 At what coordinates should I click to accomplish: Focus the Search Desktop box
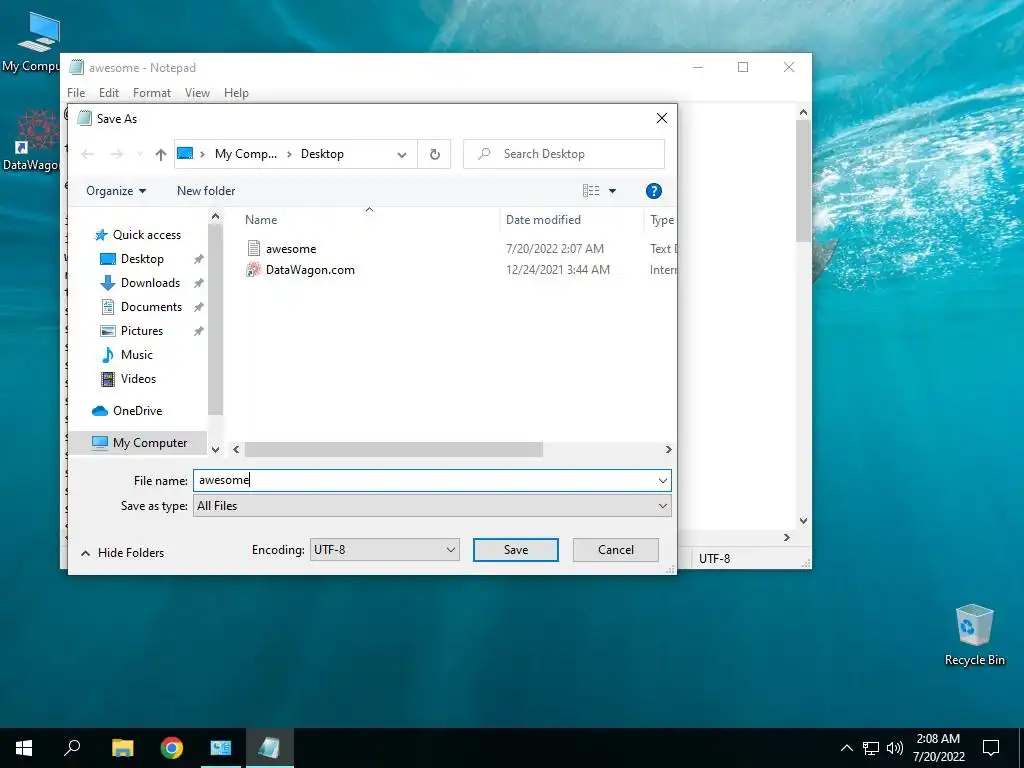564,154
